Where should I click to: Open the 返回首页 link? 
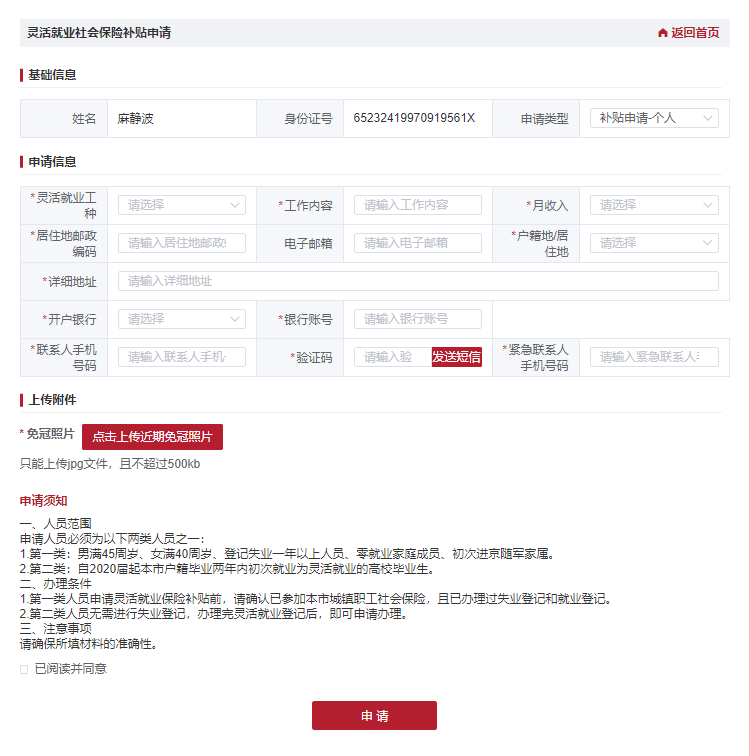pyautogui.click(x=694, y=33)
